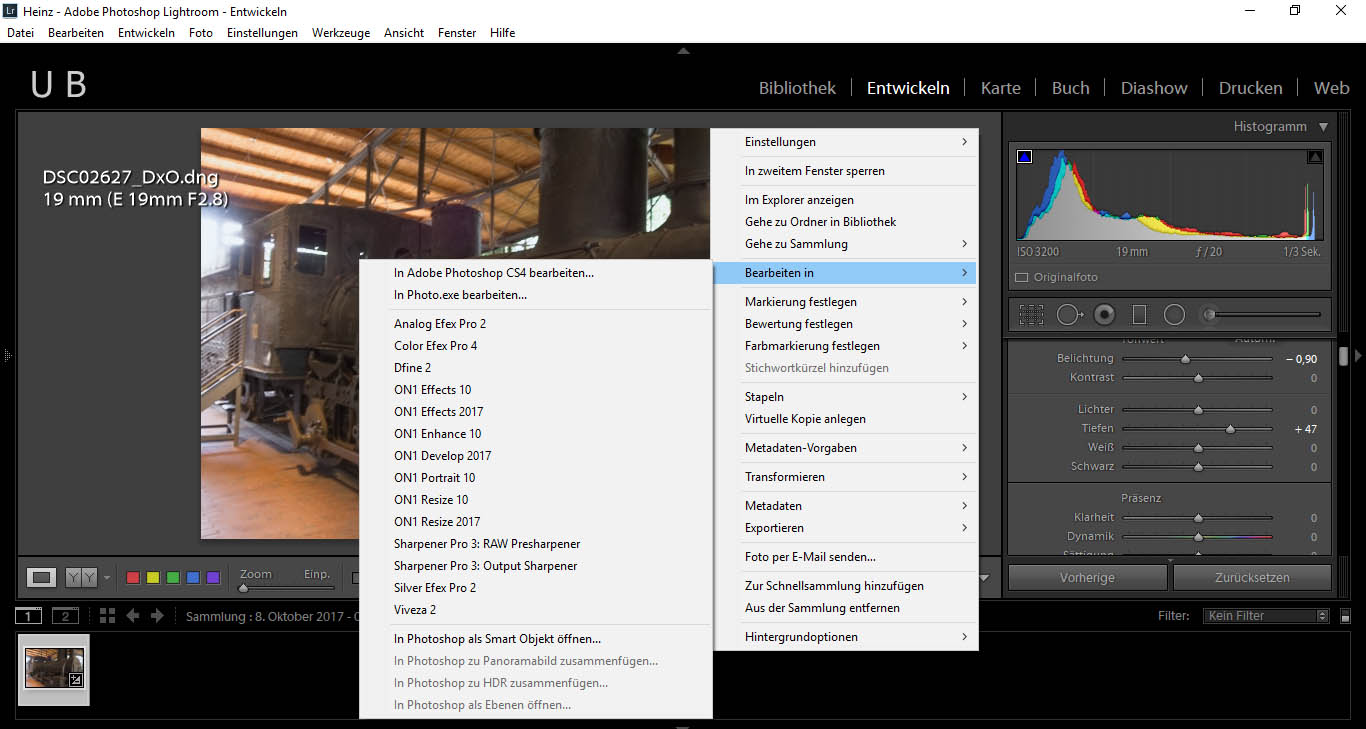The height and width of the screenshot is (729, 1366).
Task: Select the Radial Filter tool
Action: click(x=1174, y=315)
